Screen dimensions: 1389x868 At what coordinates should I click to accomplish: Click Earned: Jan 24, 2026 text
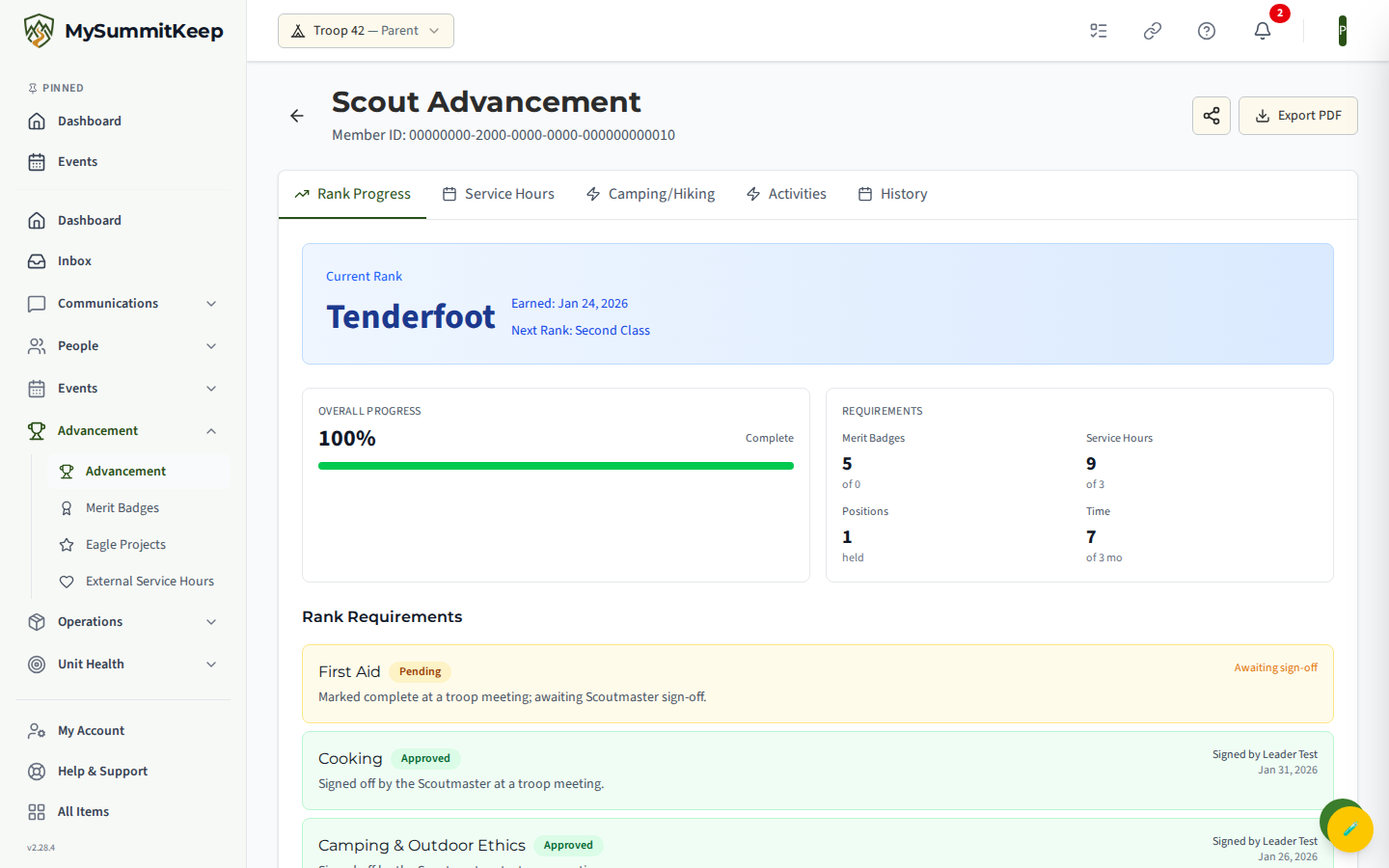569,303
